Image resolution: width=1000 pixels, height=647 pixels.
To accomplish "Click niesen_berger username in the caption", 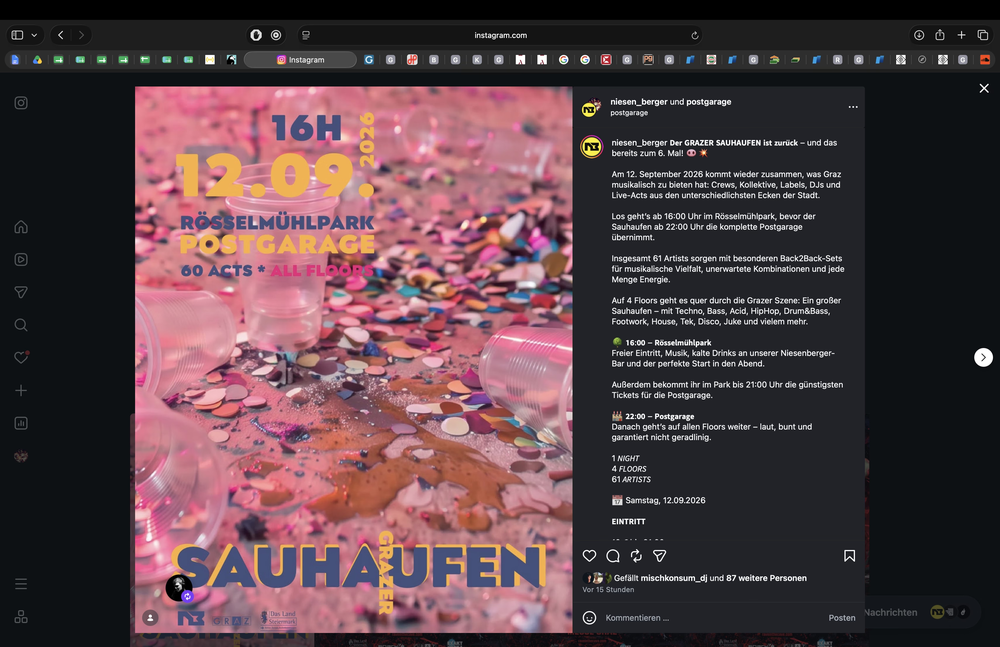I will point(639,143).
